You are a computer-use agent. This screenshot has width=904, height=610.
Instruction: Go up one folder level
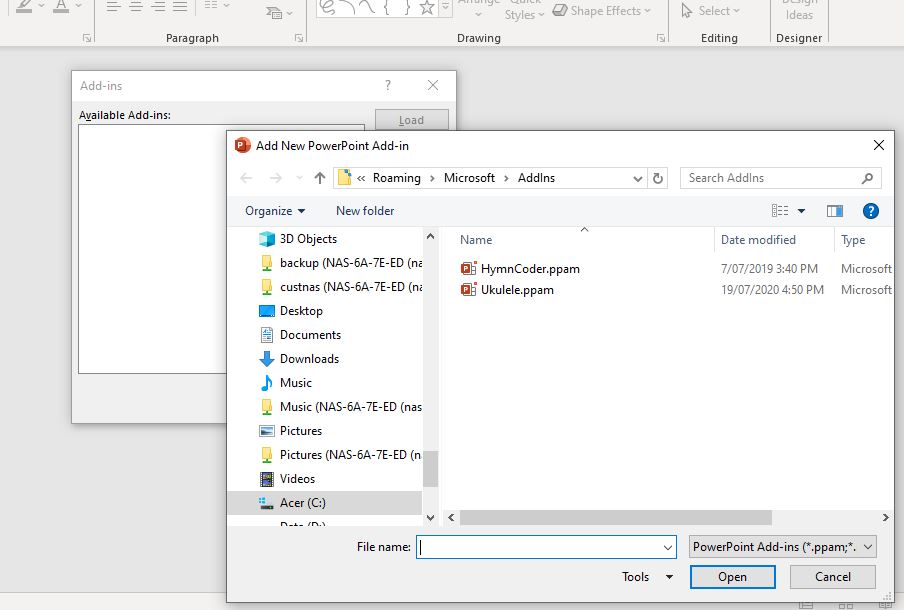tap(319, 178)
